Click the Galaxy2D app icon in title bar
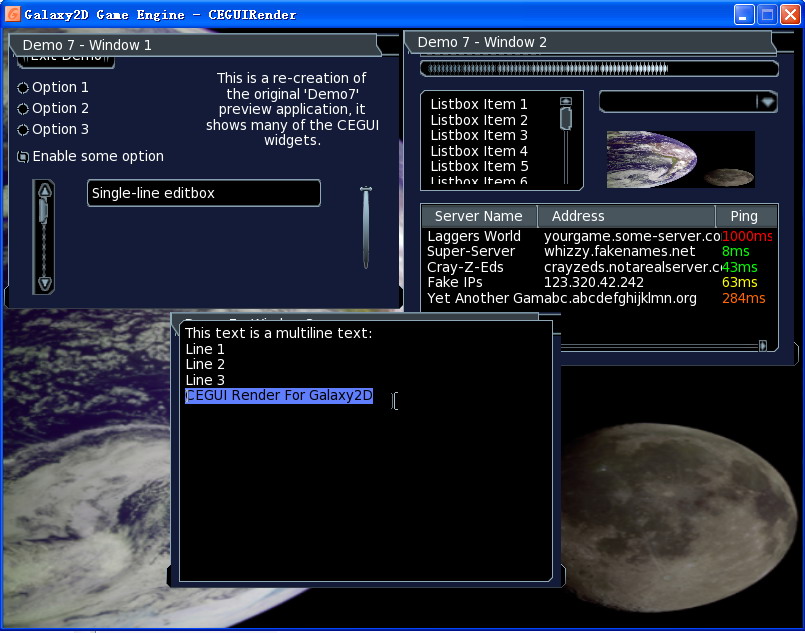This screenshot has height=633, width=805. 13,14
